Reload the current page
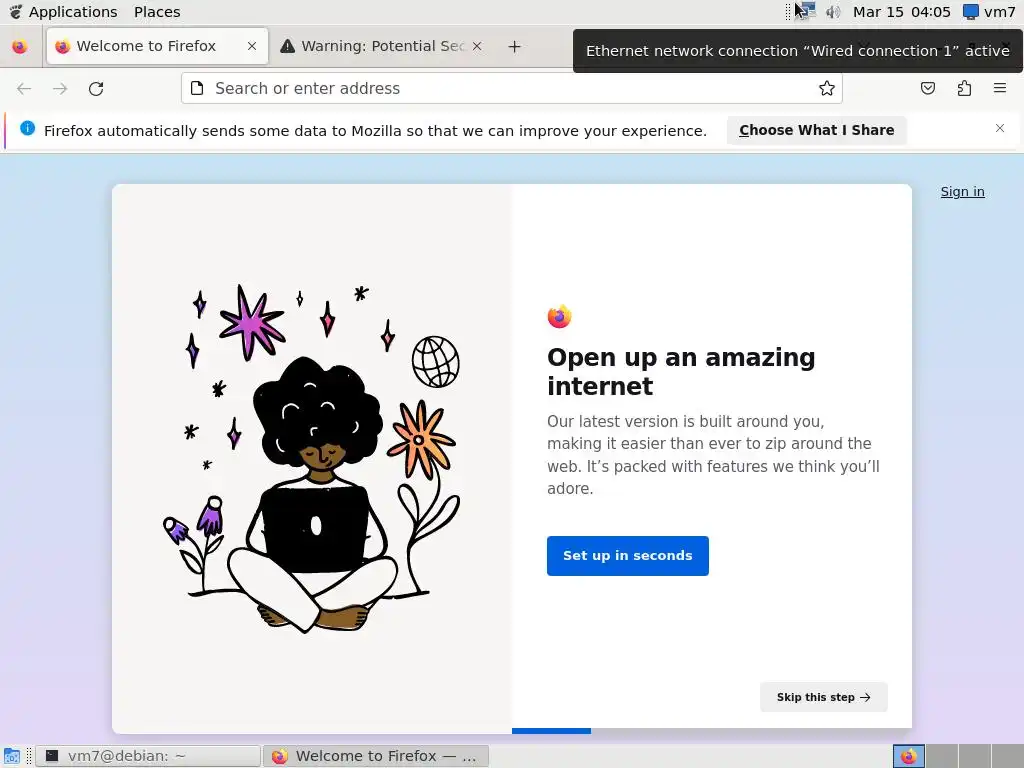 (x=96, y=89)
